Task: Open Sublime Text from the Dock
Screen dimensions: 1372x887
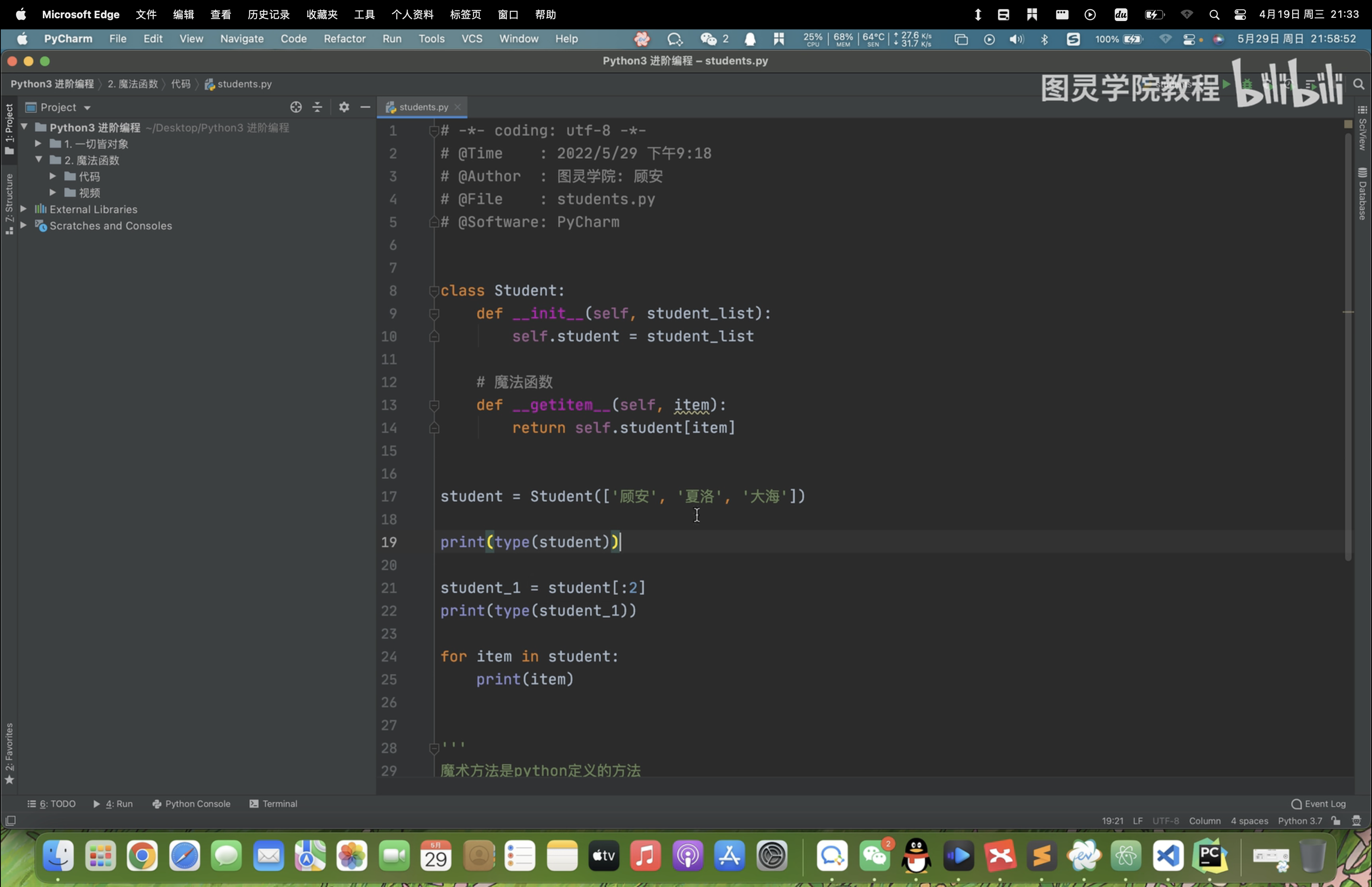Action: coord(1042,856)
